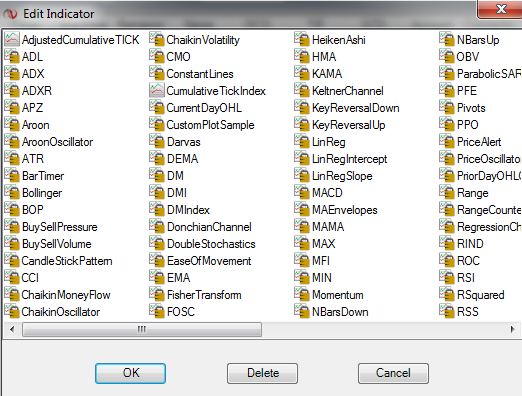This screenshot has height=396, width=522.
Task: Select NBarsDown entry
Action: [x=340, y=312]
